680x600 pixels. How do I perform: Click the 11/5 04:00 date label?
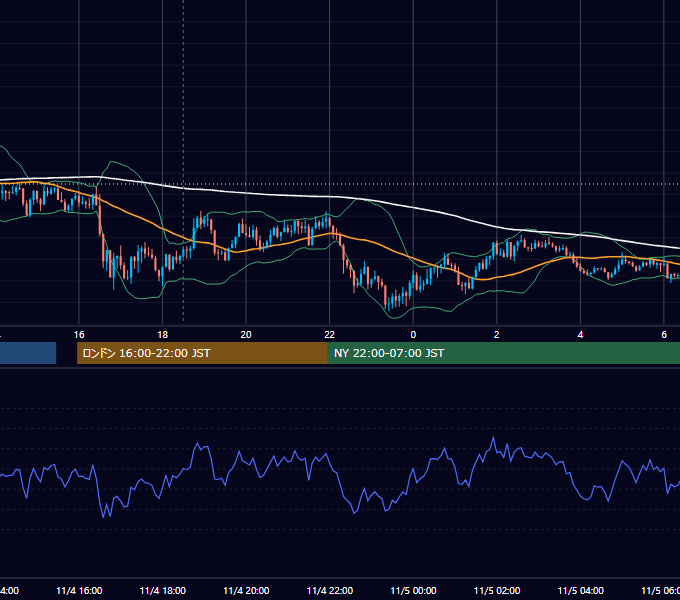(581, 590)
